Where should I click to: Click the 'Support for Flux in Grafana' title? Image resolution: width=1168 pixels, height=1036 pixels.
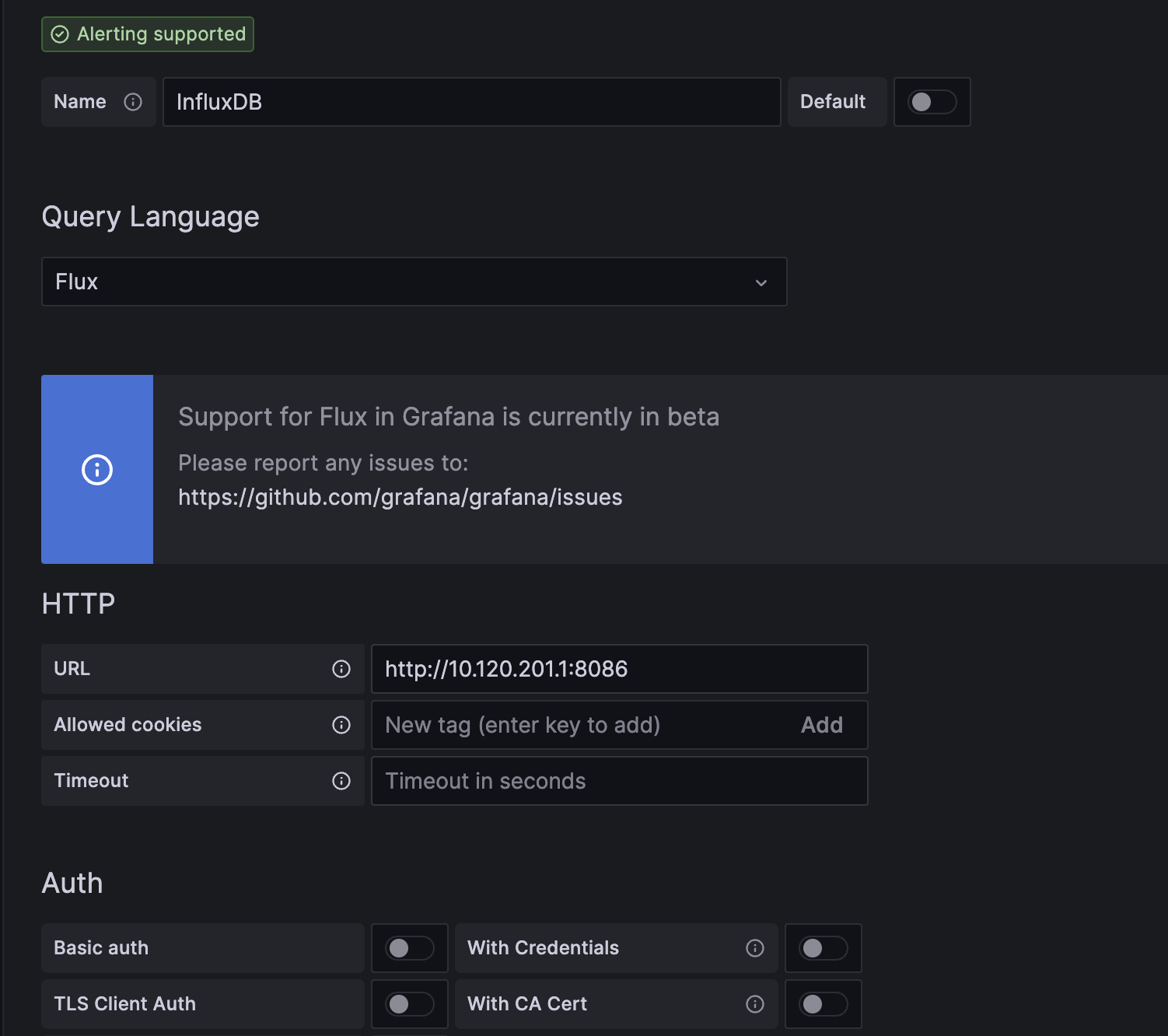tap(449, 417)
